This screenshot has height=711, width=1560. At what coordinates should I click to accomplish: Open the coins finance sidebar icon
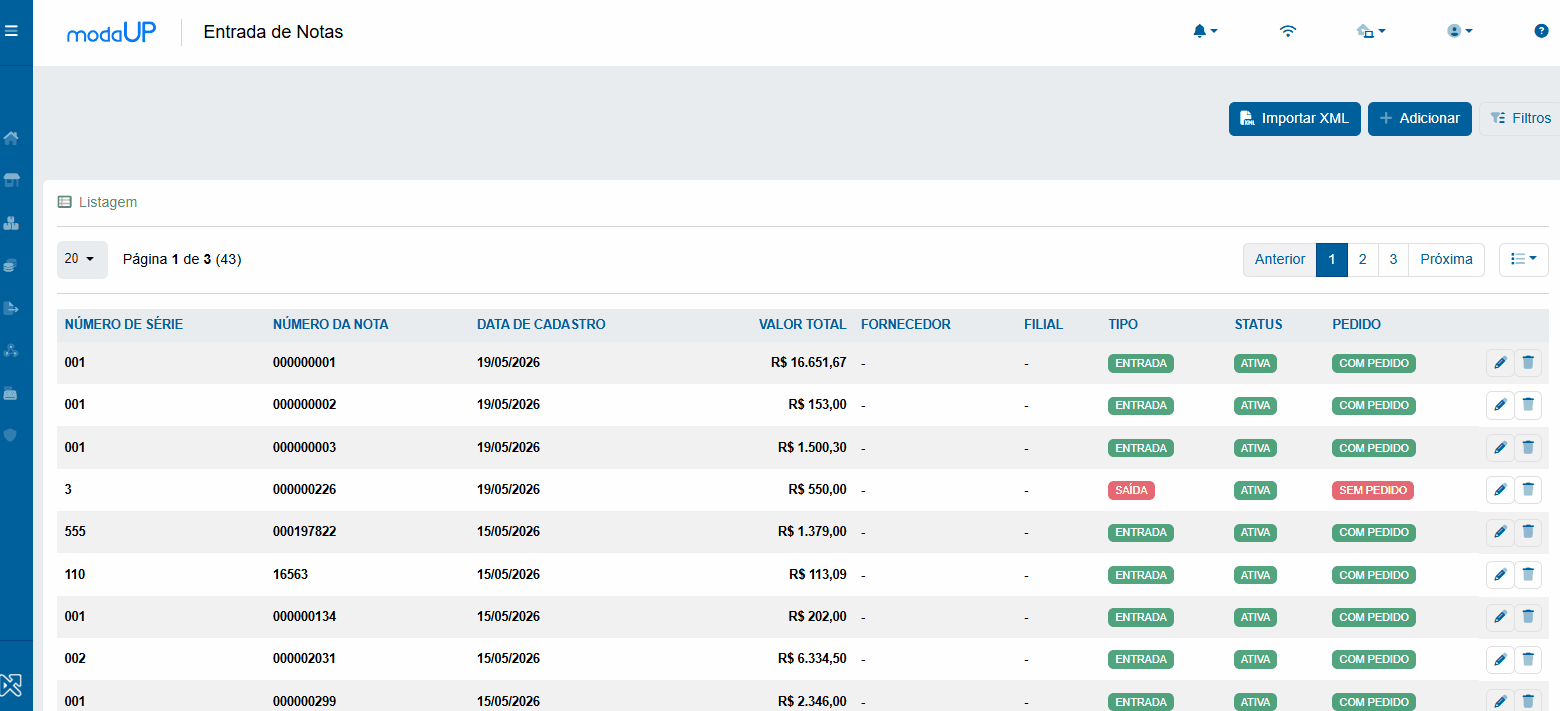12,265
